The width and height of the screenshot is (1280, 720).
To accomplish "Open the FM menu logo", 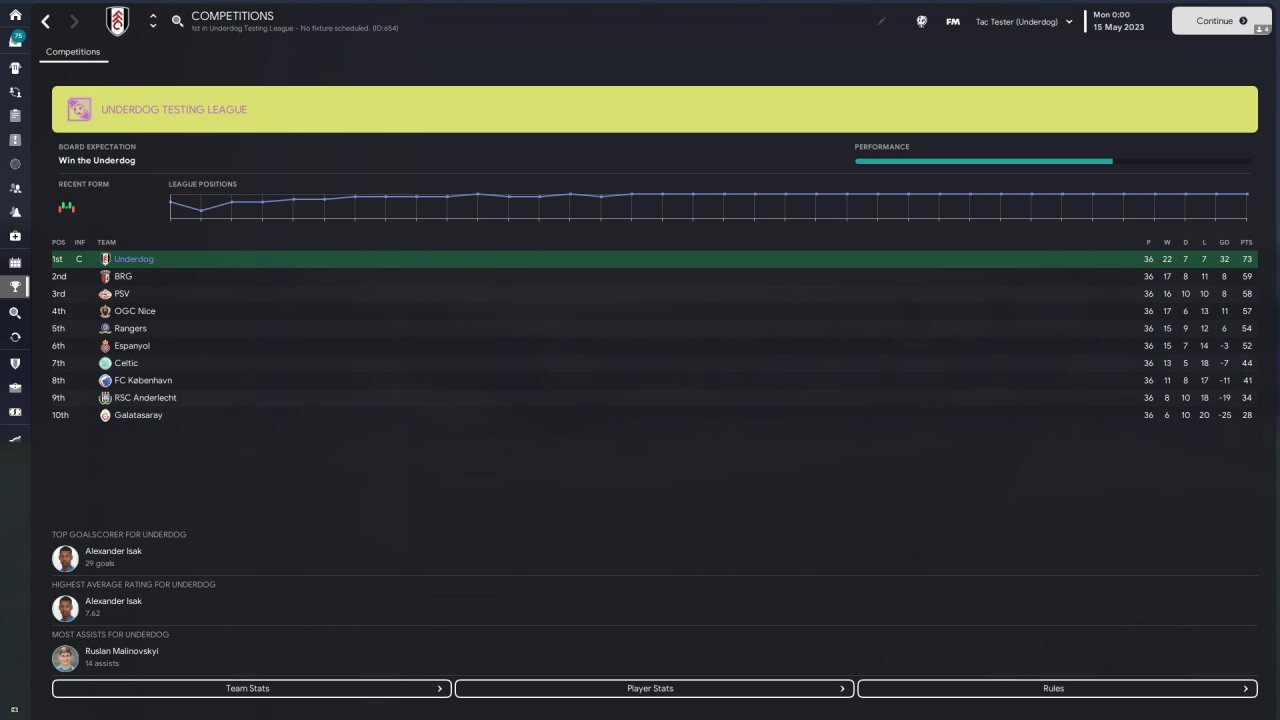I will 953,21.
